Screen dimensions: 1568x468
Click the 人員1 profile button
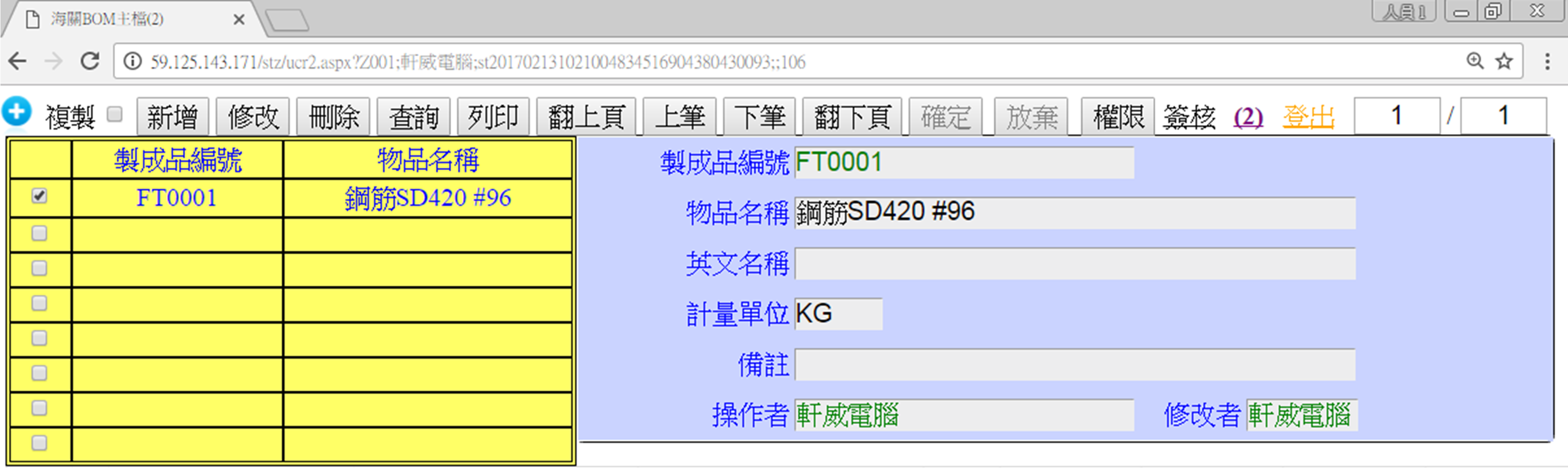tap(1403, 11)
